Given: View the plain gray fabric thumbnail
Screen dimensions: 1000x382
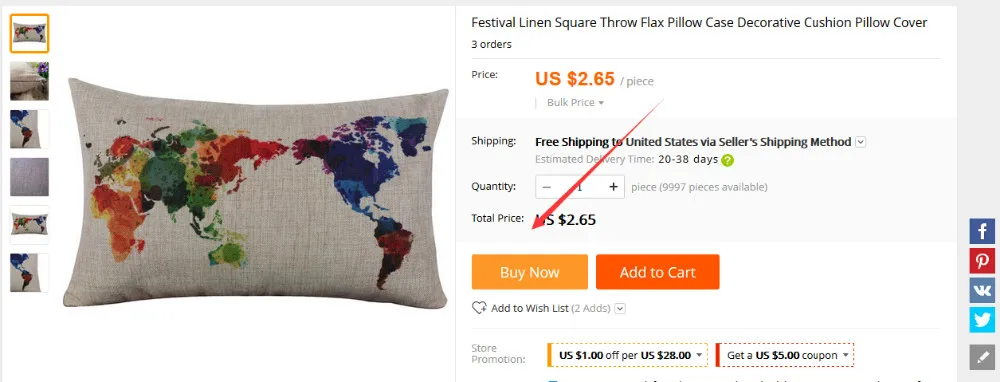Looking at the screenshot, I should (29, 177).
